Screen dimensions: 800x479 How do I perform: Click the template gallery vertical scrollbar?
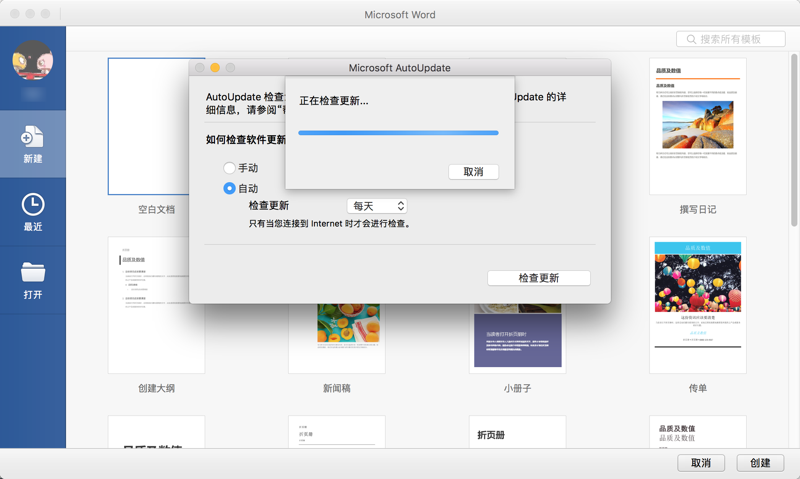coord(794,140)
